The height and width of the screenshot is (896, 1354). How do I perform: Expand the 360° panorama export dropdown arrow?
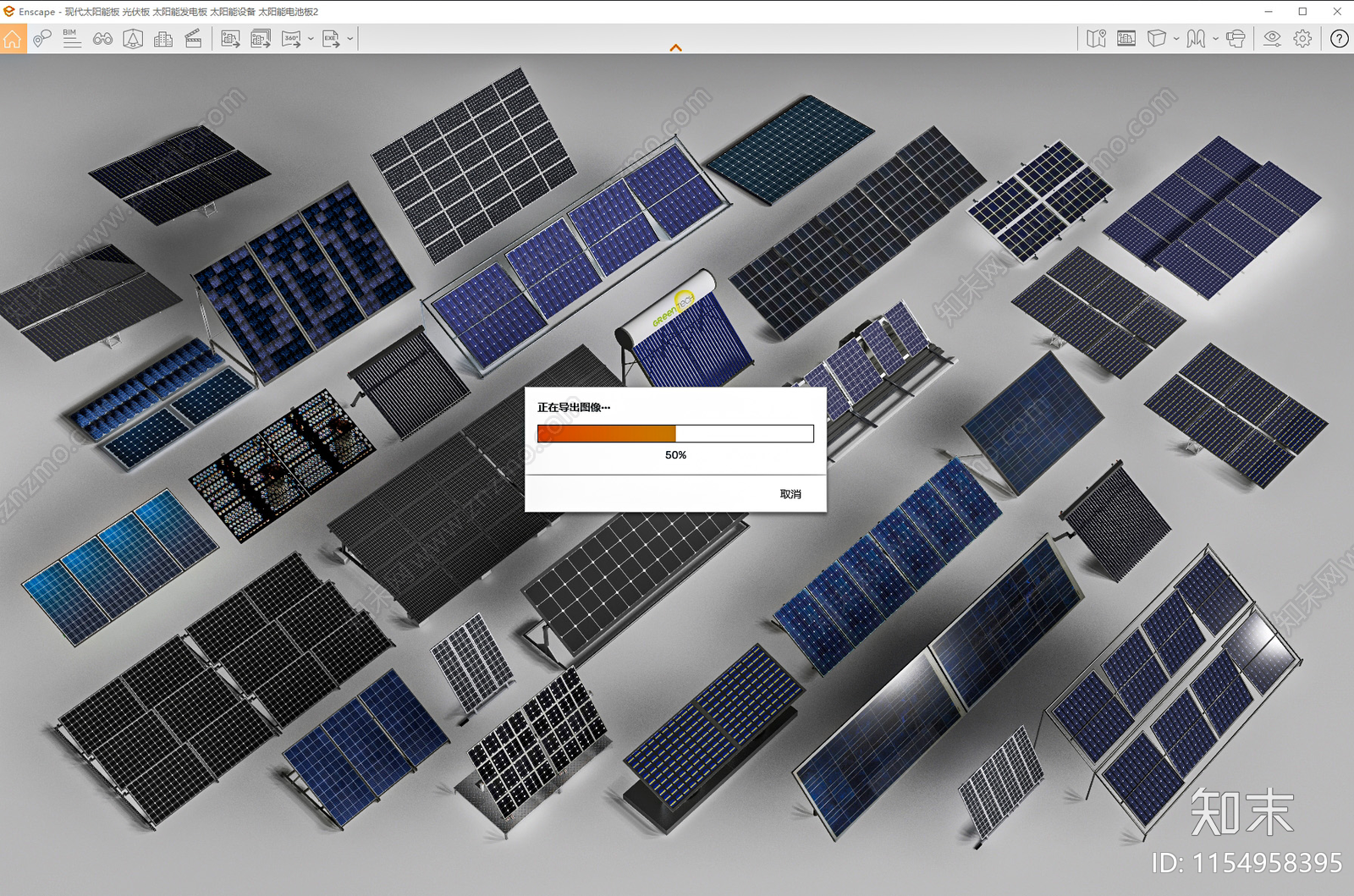click(311, 39)
